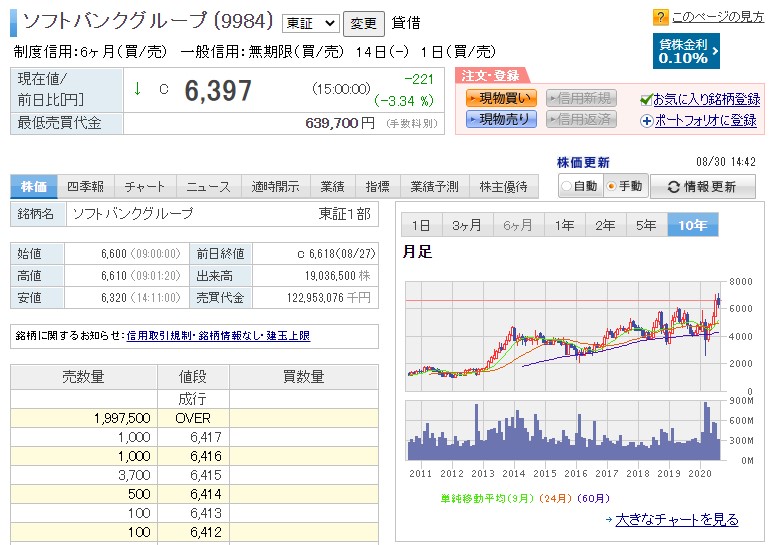The height and width of the screenshot is (545, 769).
Task: Click the ask price 6,414 row
Action: point(194,494)
